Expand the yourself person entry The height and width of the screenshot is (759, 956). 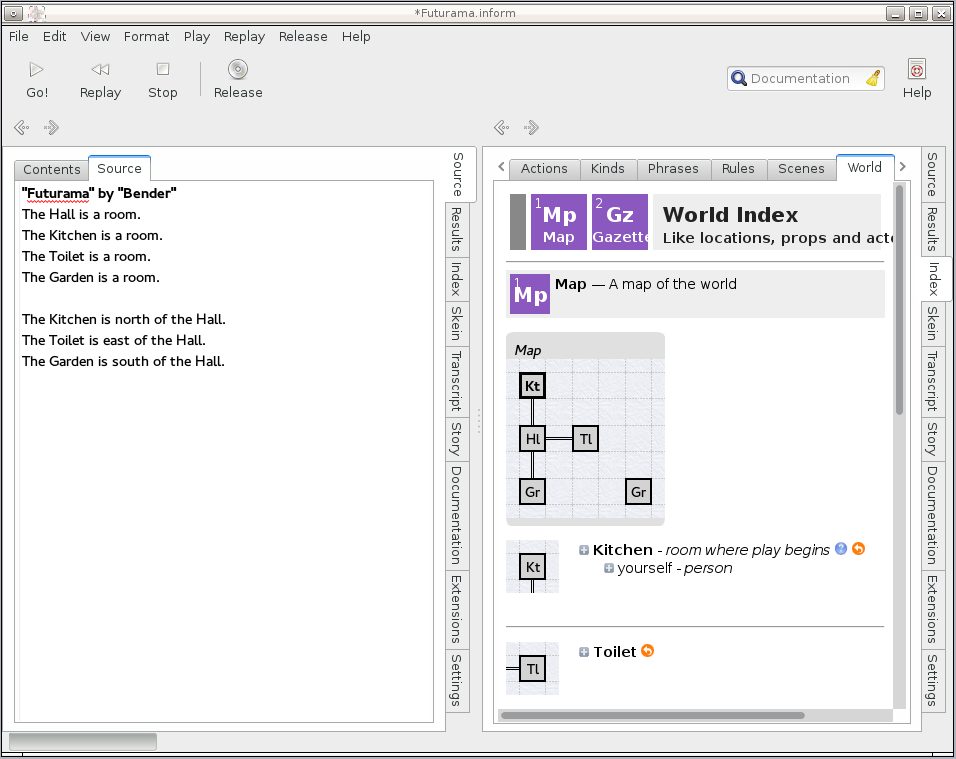608,568
